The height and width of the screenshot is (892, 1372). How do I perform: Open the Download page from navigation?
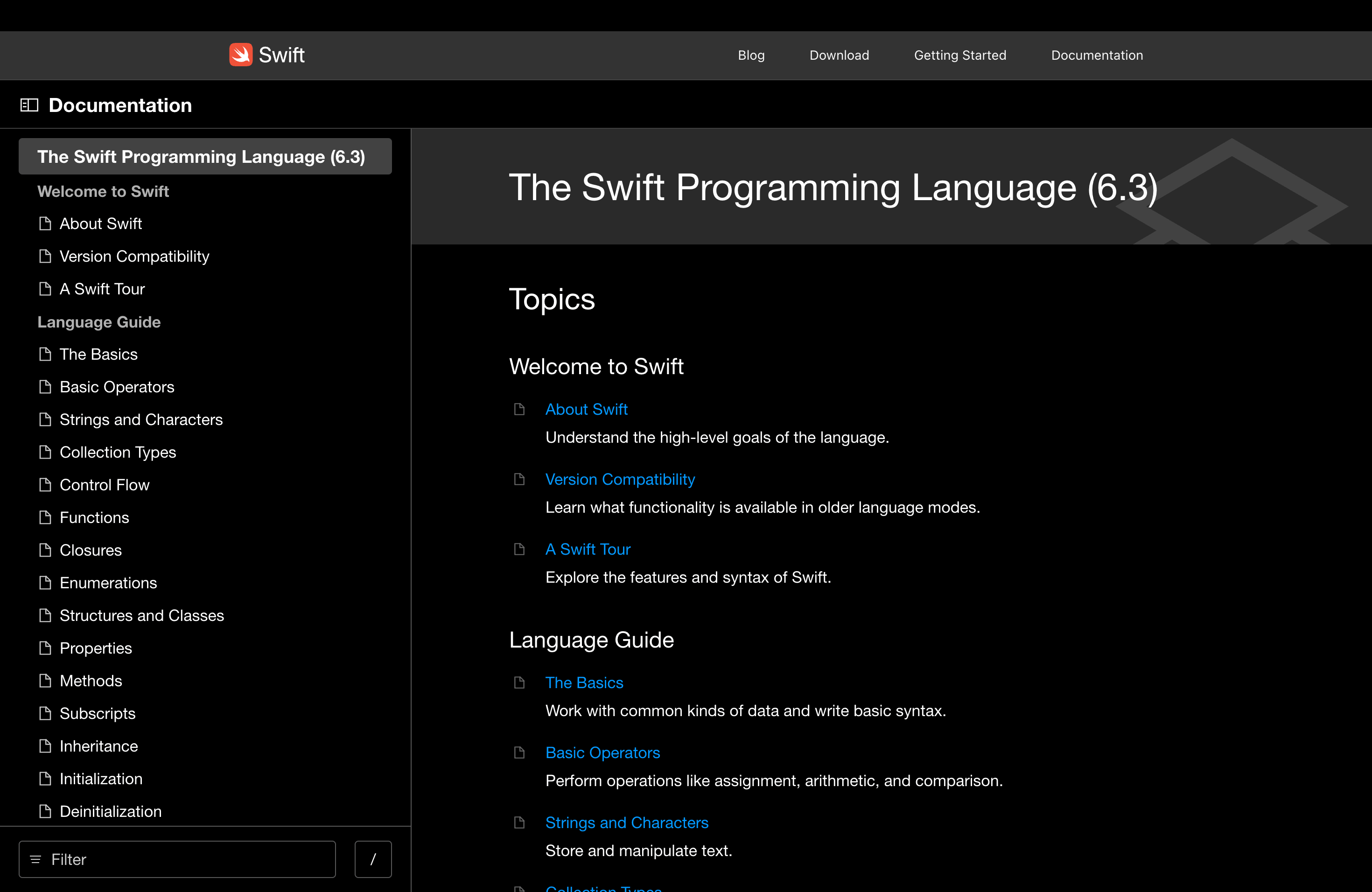click(x=839, y=56)
